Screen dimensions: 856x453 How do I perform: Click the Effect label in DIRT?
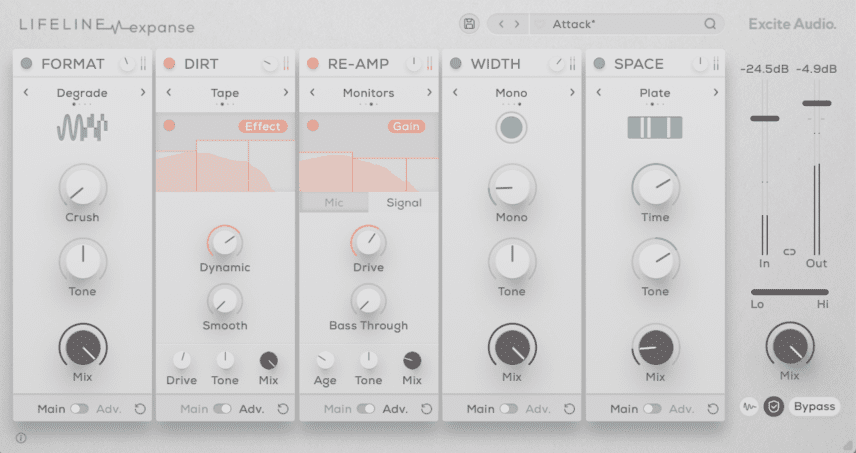pyautogui.click(x=263, y=126)
